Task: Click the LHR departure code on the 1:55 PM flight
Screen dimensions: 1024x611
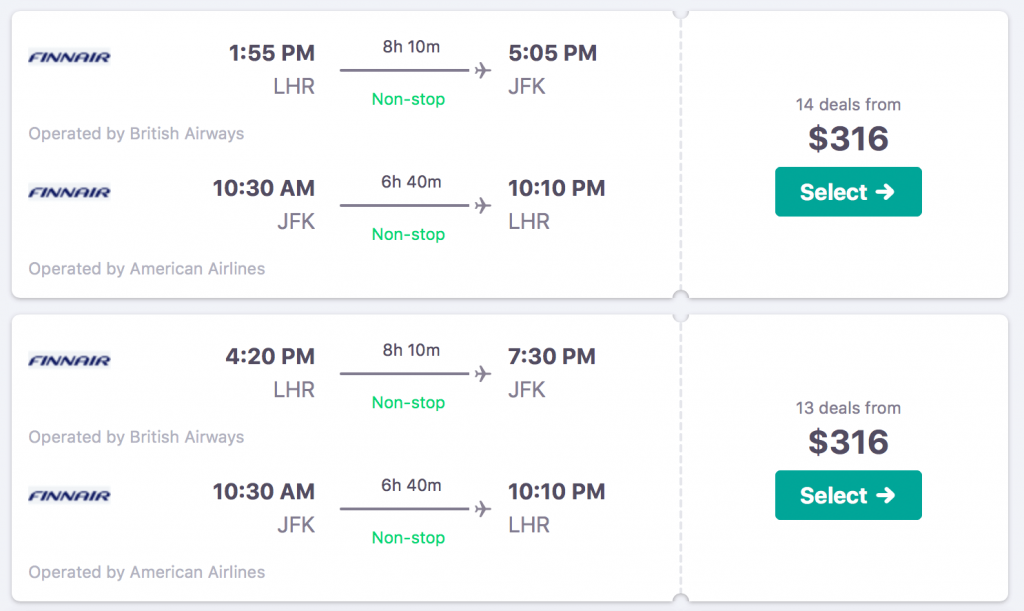Action: click(x=295, y=86)
